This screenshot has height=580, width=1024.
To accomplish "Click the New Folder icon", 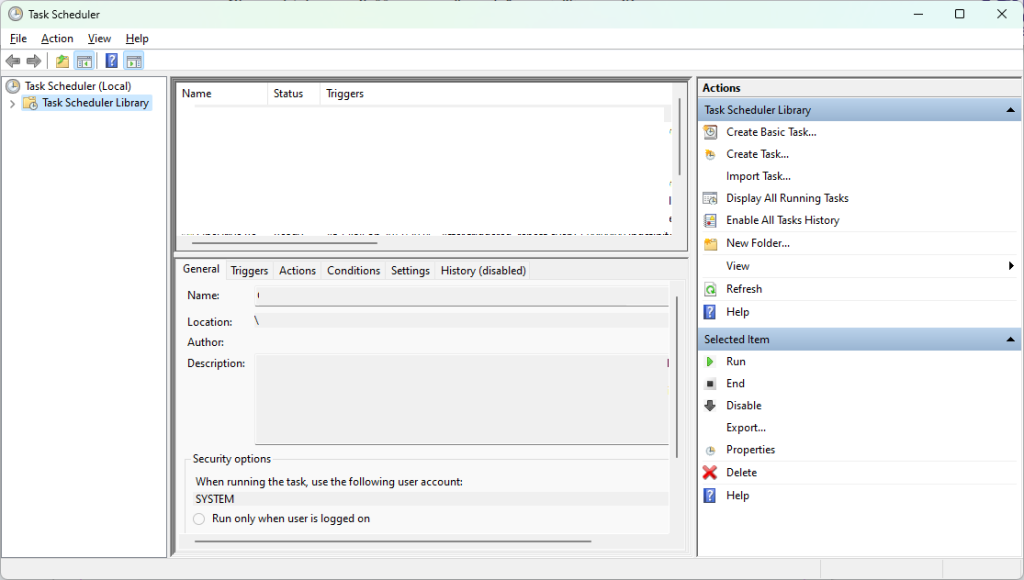I will click(x=711, y=244).
